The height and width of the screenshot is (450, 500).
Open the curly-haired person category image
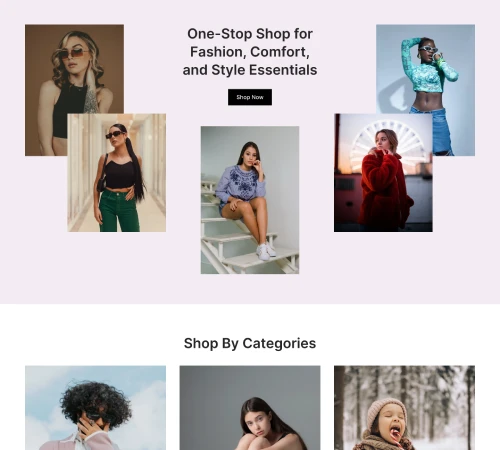coord(95,408)
